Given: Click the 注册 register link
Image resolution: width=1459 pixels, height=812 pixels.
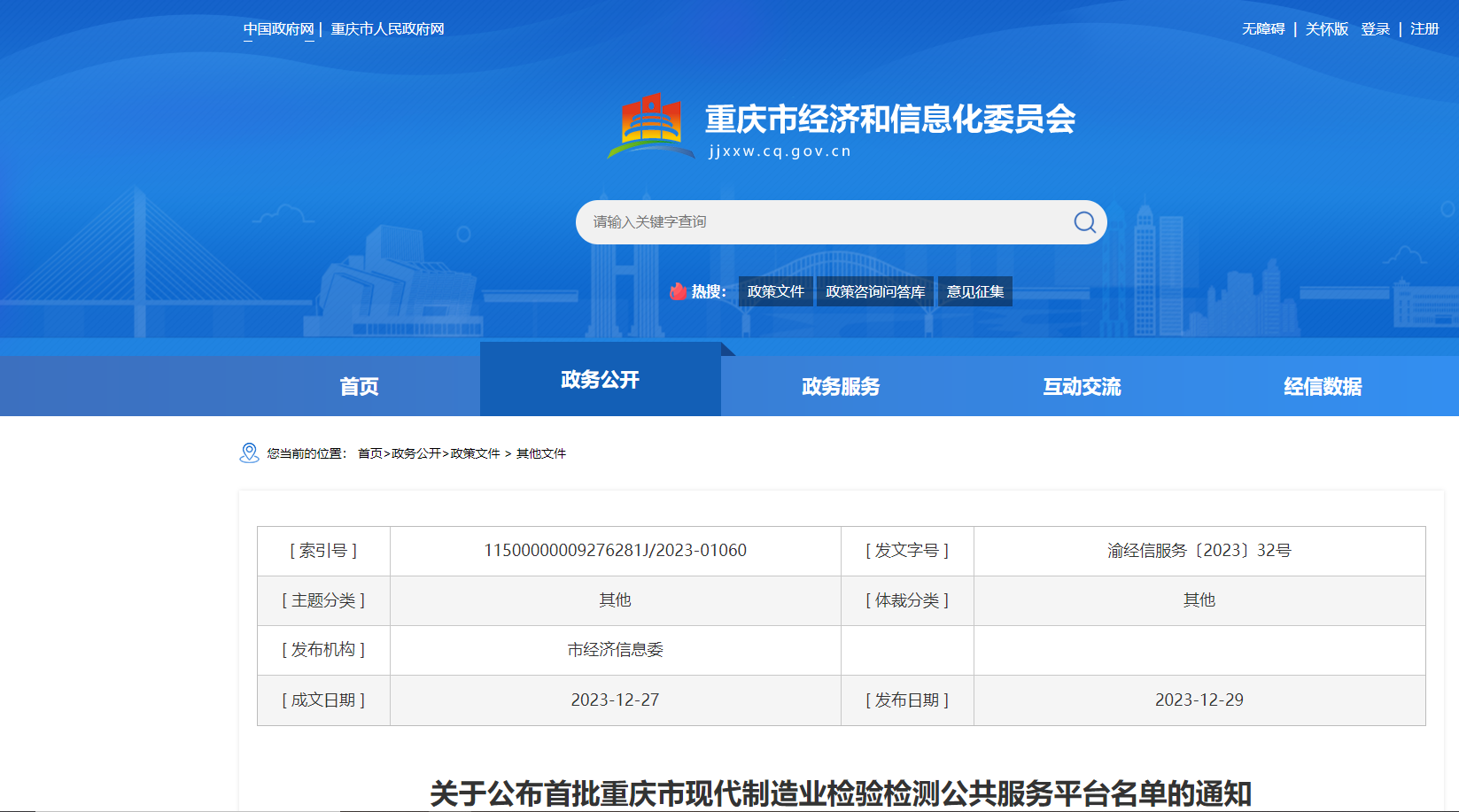Looking at the screenshot, I should (x=1424, y=29).
